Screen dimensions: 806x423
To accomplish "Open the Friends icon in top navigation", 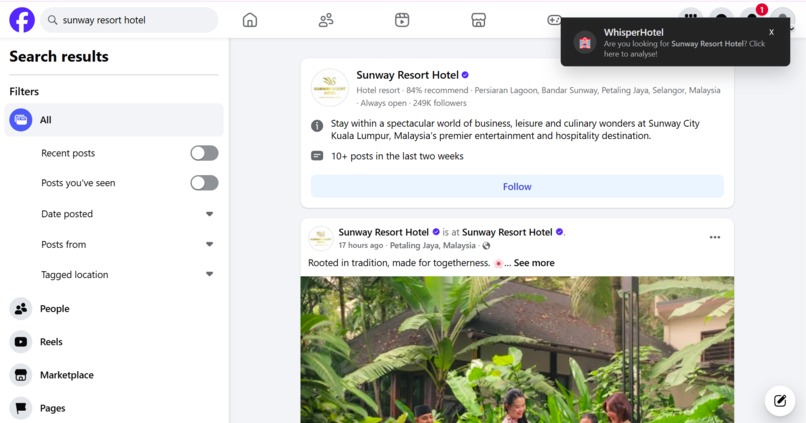I will (x=326, y=20).
